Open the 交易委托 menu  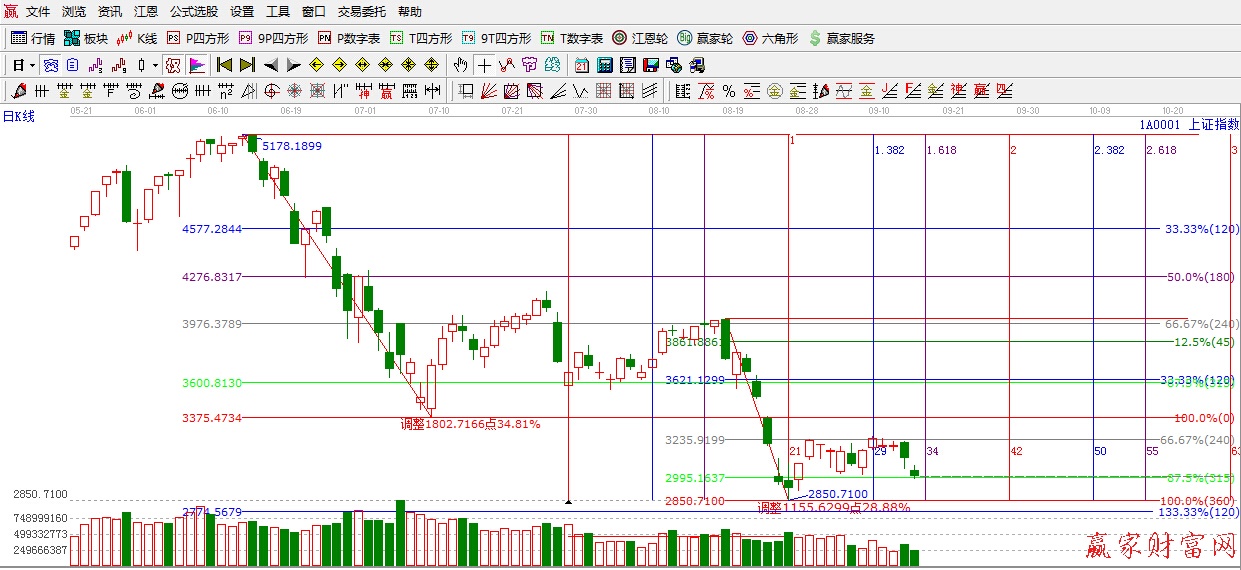point(361,12)
